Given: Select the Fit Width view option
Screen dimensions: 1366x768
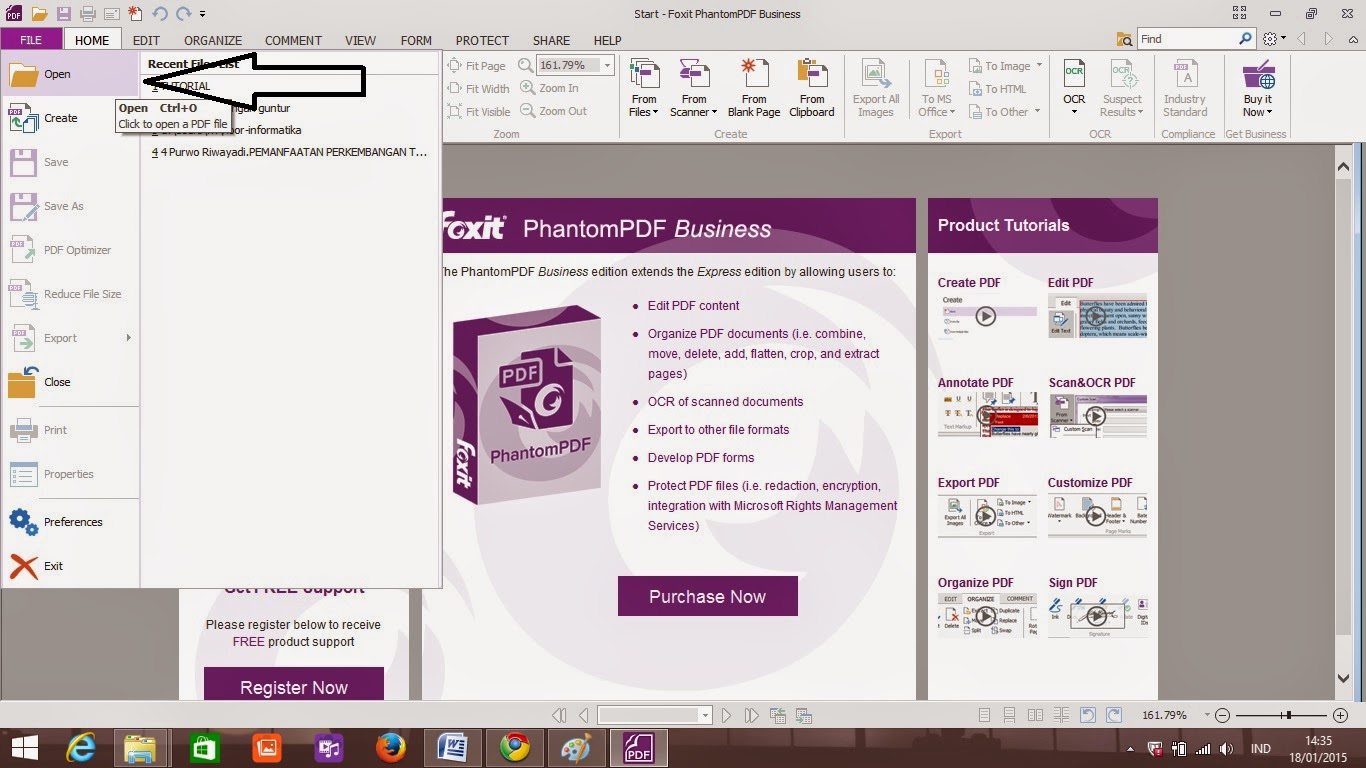Looking at the screenshot, I should click(478, 88).
